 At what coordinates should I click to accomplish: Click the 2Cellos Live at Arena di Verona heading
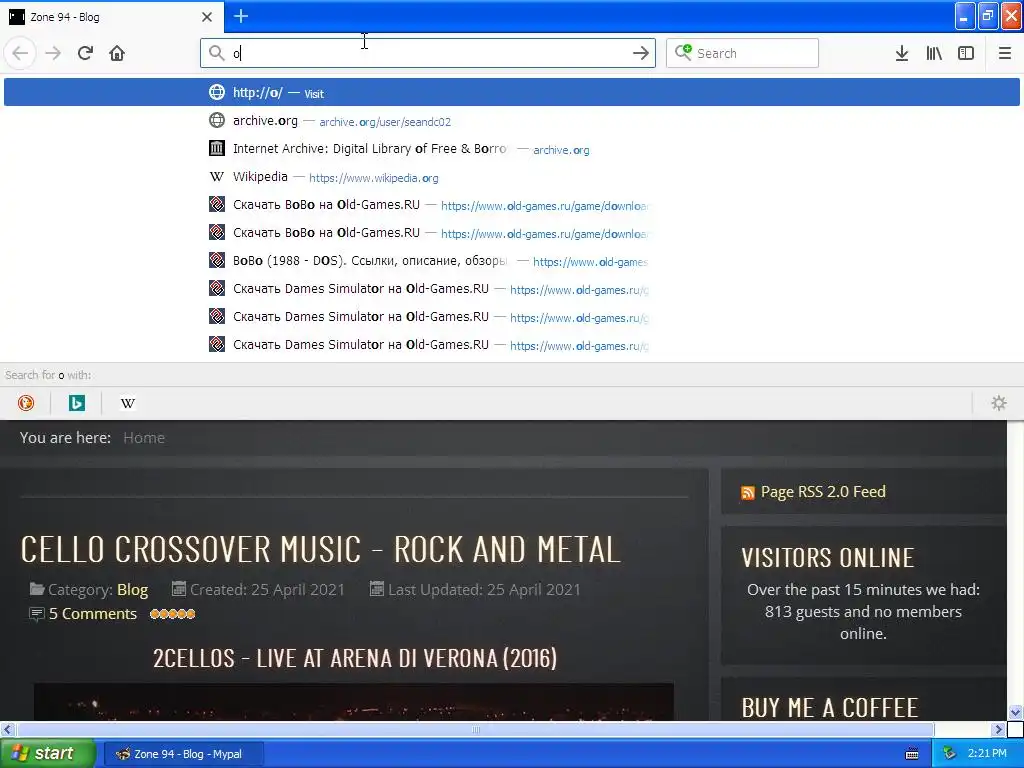[x=355, y=658]
